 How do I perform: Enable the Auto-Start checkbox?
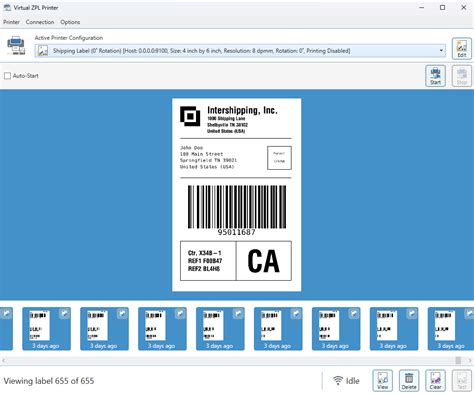pyautogui.click(x=7, y=76)
